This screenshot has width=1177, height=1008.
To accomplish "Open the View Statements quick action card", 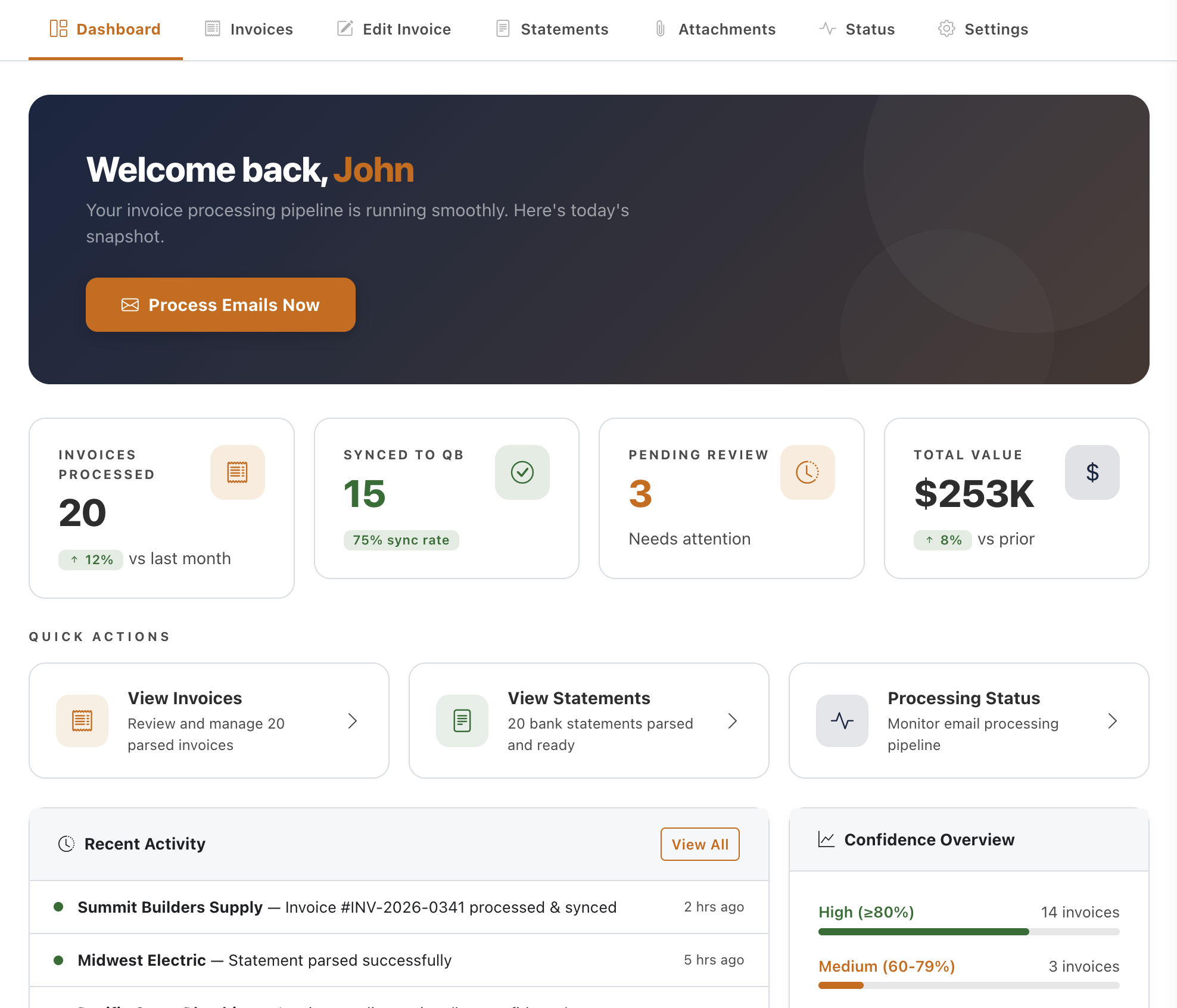I will (589, 721).
